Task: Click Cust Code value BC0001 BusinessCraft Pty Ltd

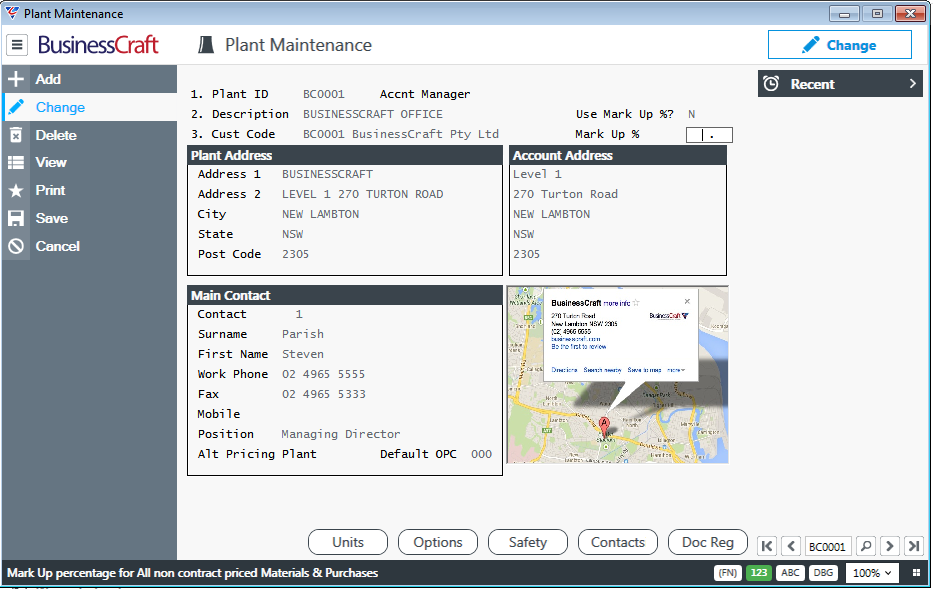Action: [401, 134]
